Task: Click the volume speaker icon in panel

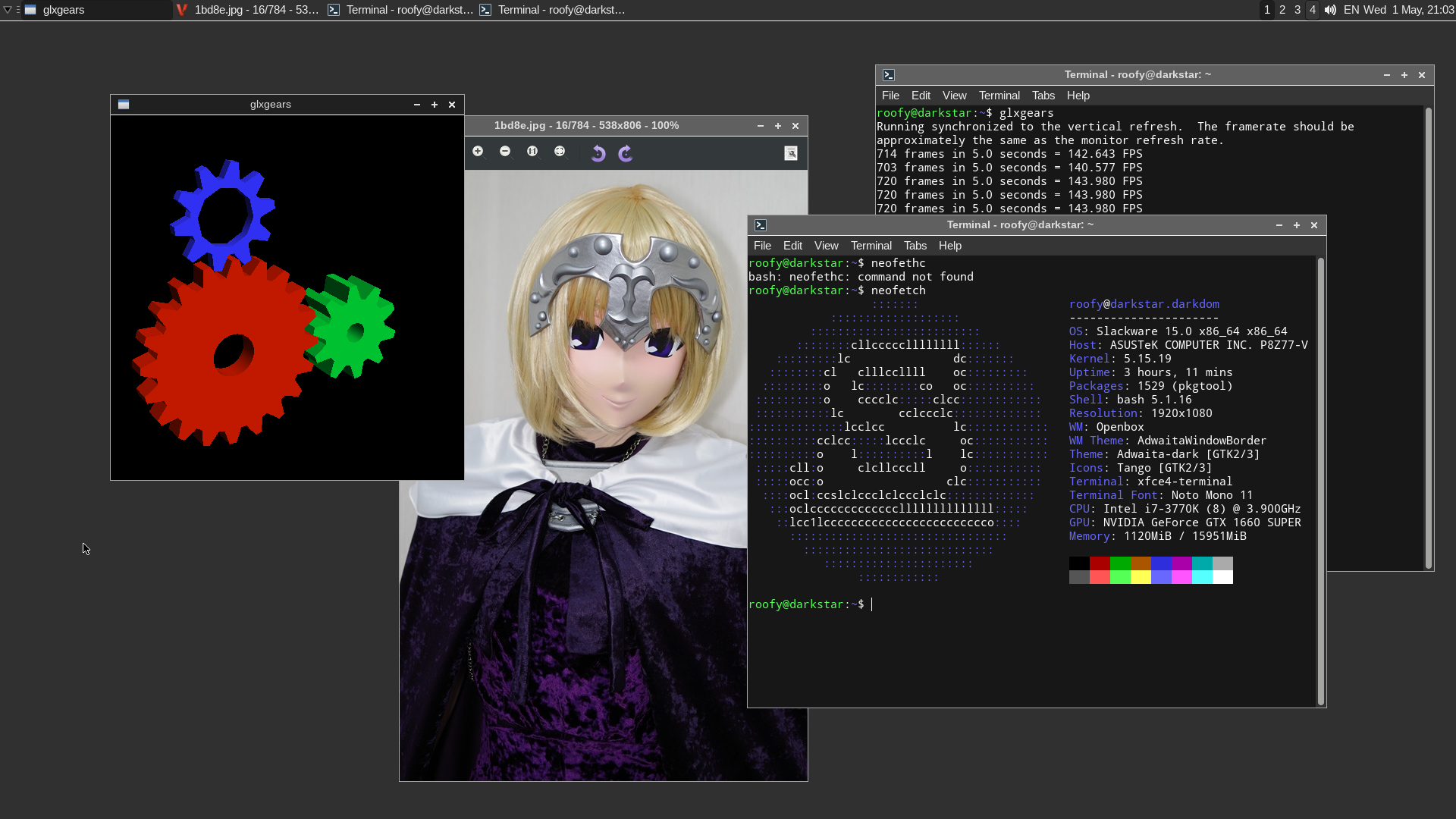Action: (x=1330, y=10)
